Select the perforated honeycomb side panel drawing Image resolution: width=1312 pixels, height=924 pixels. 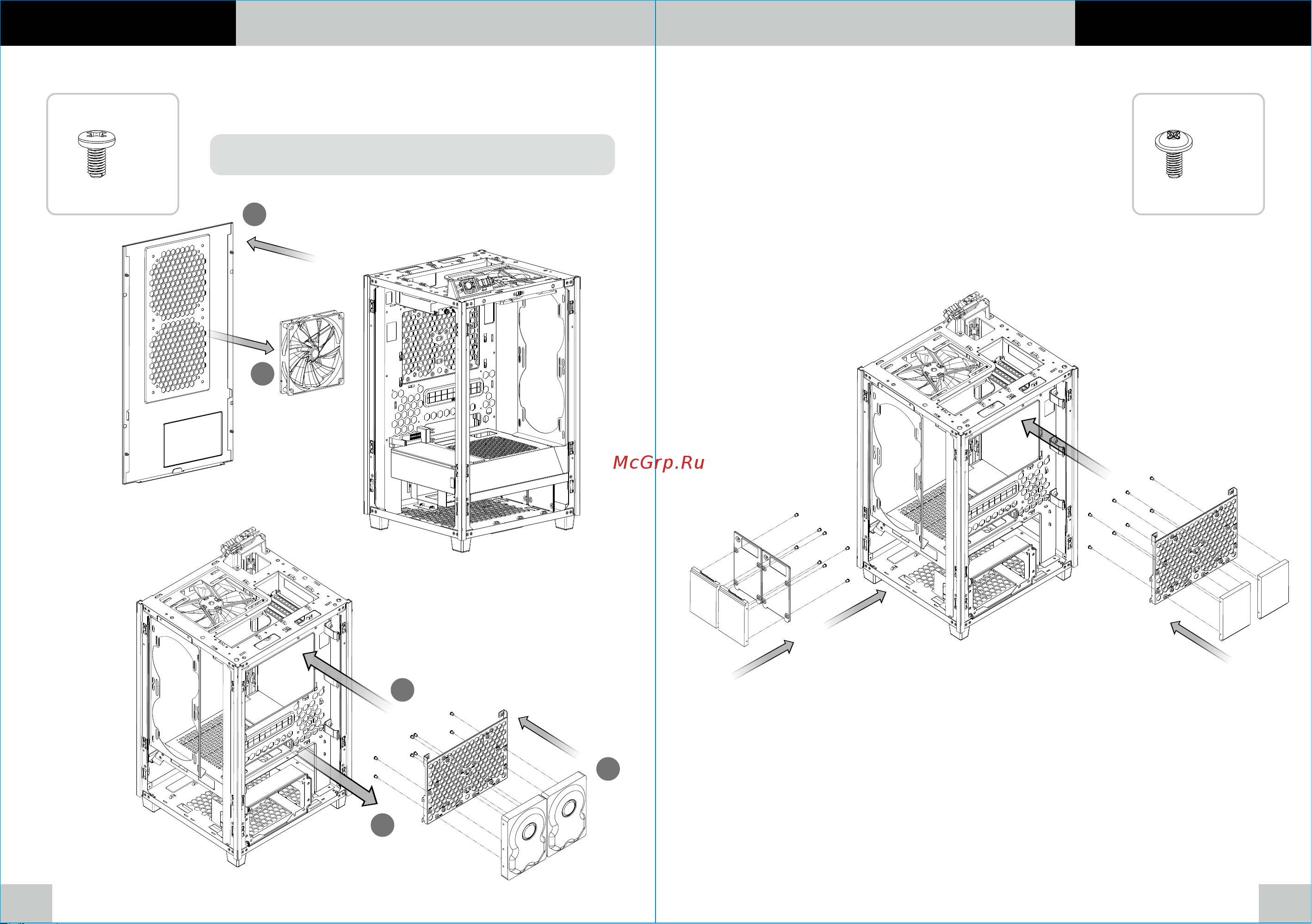point(178,353)
